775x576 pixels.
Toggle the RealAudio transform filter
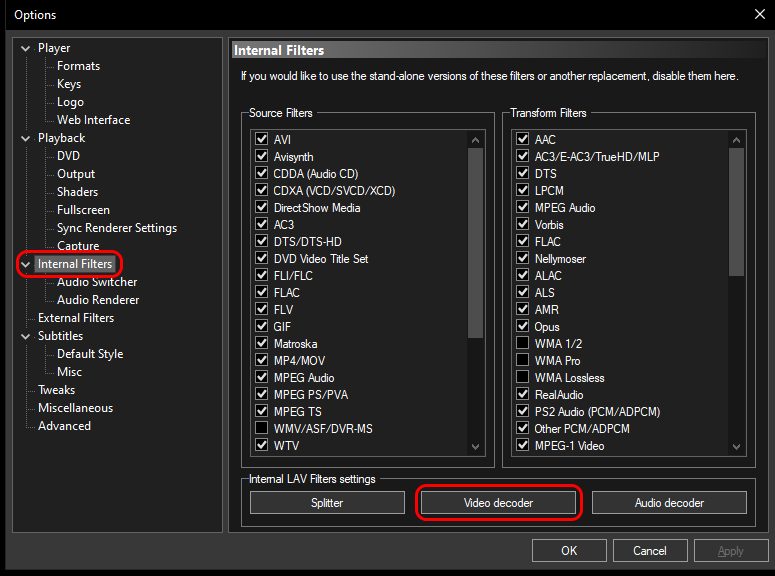(x=522, y=394)
